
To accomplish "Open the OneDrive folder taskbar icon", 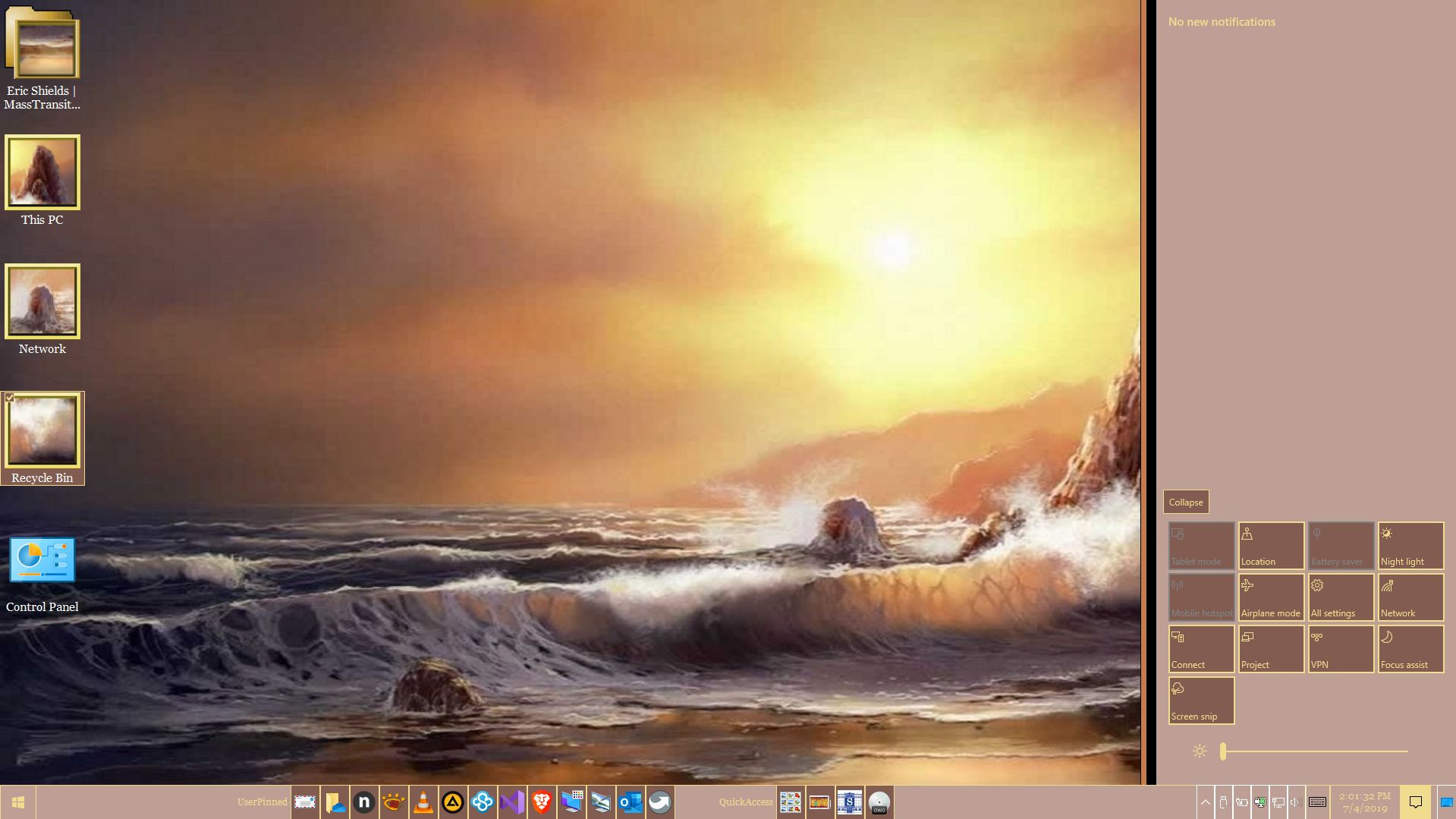I will click(x=335, y=802).
